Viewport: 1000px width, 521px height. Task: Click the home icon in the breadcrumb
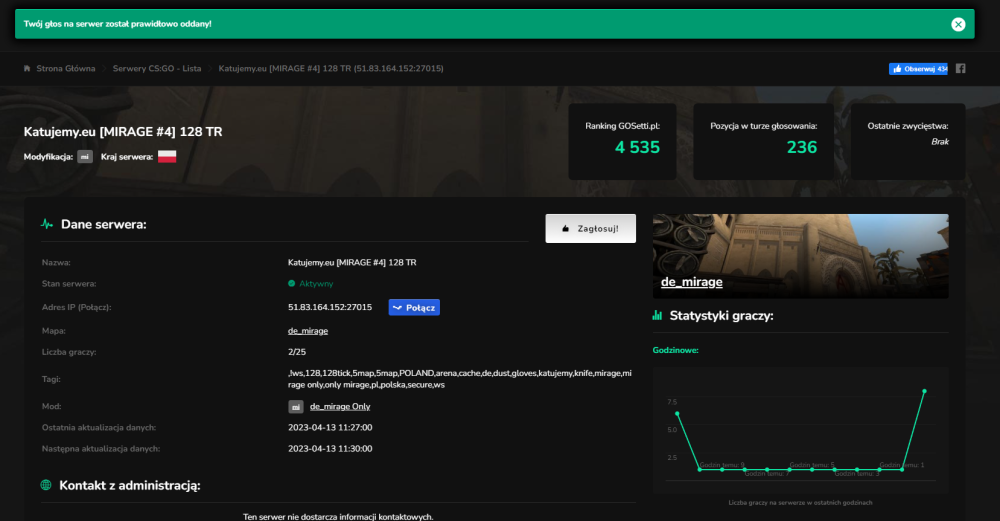pyautogui.click(x=27, y=68)
